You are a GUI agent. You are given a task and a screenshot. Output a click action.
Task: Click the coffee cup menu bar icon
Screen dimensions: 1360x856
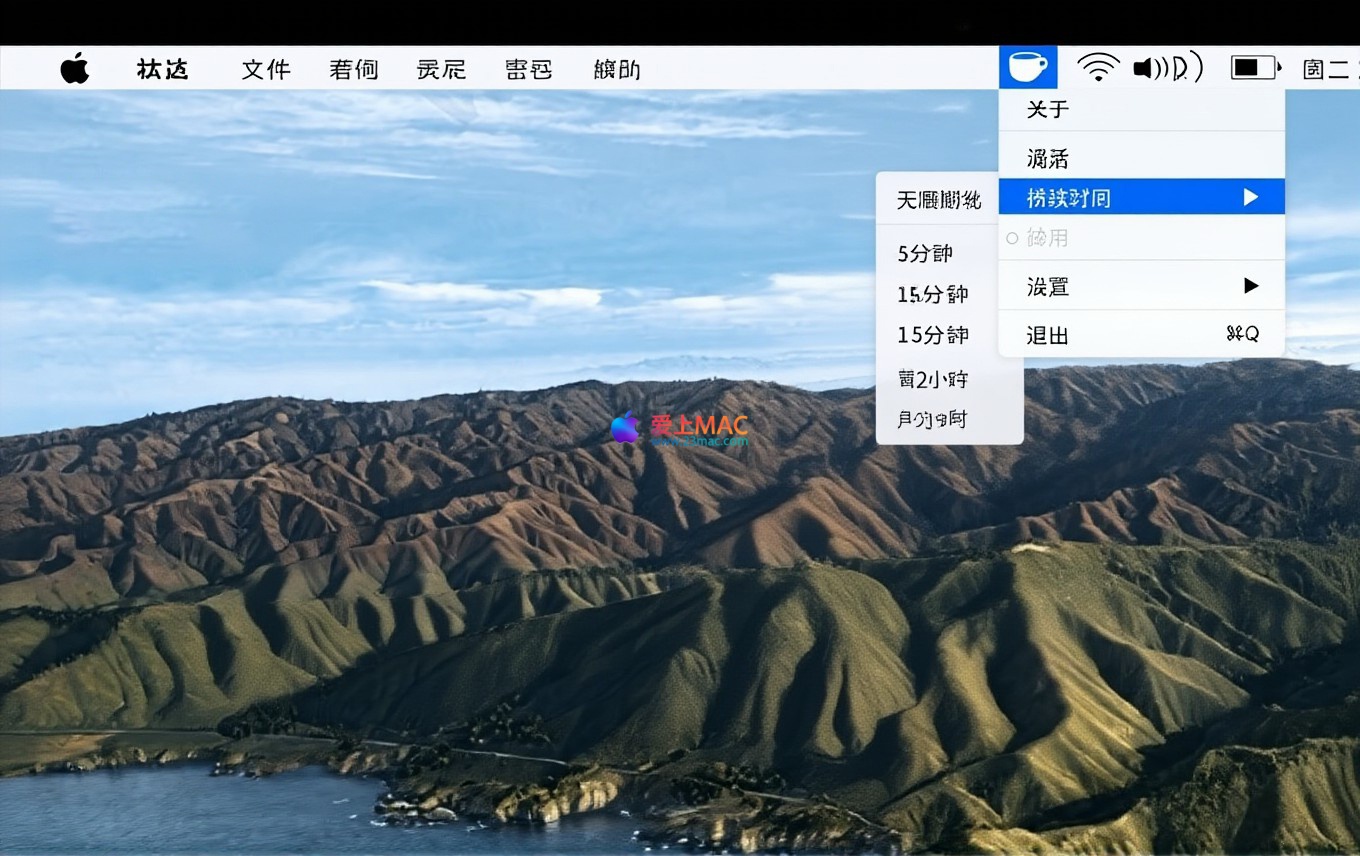[x=1028, y=68]
